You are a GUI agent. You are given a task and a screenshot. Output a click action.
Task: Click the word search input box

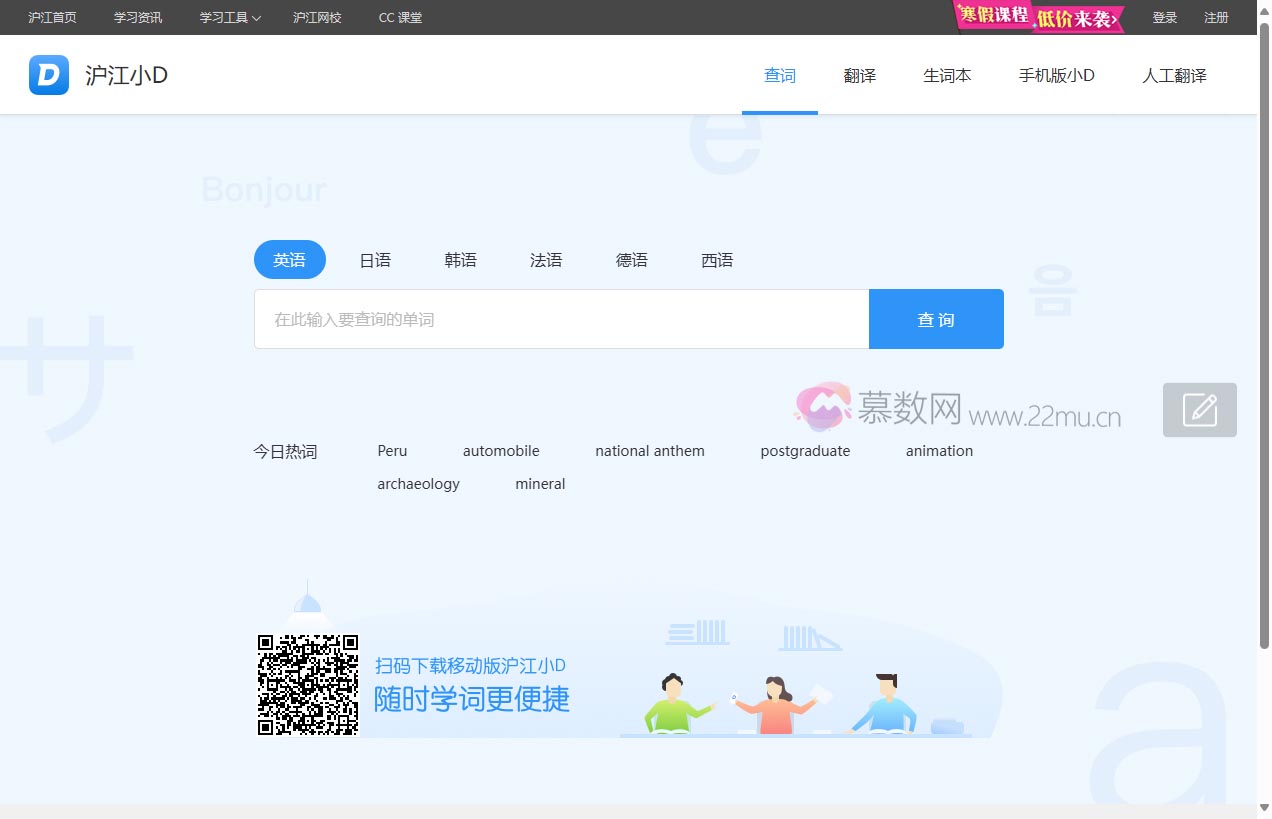pos(561,319)
